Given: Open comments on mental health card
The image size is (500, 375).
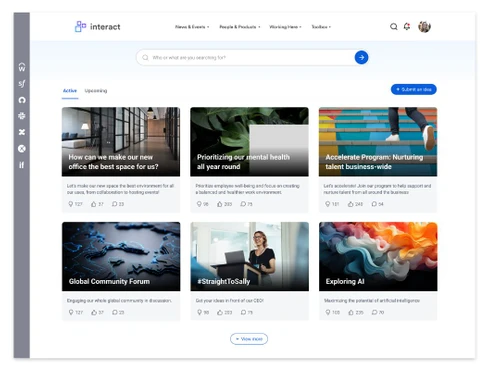Looking at the screenshot, I should tap(243, 204).
